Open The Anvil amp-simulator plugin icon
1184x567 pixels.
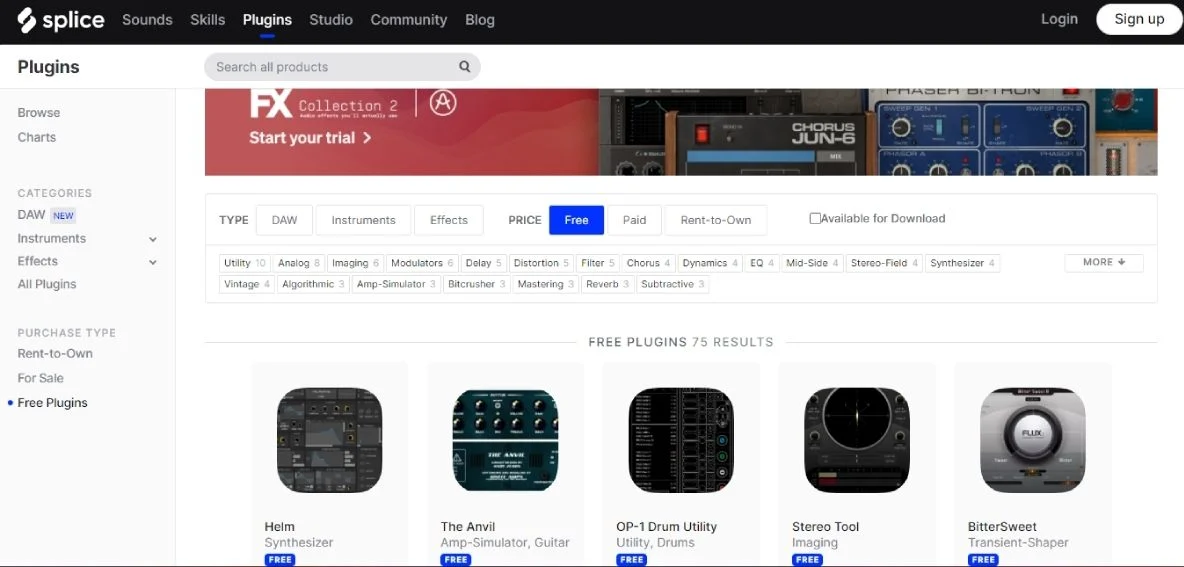point(505,440)
